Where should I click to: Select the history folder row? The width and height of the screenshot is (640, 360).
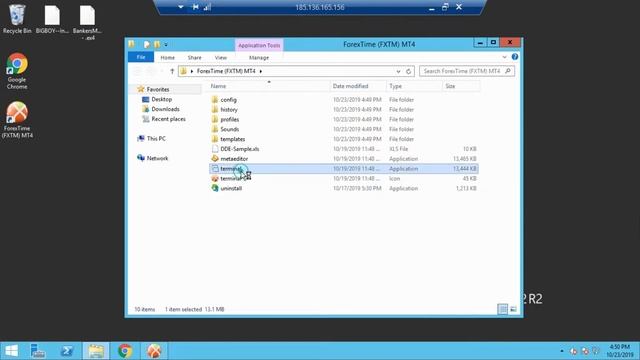tap(344, 109)
